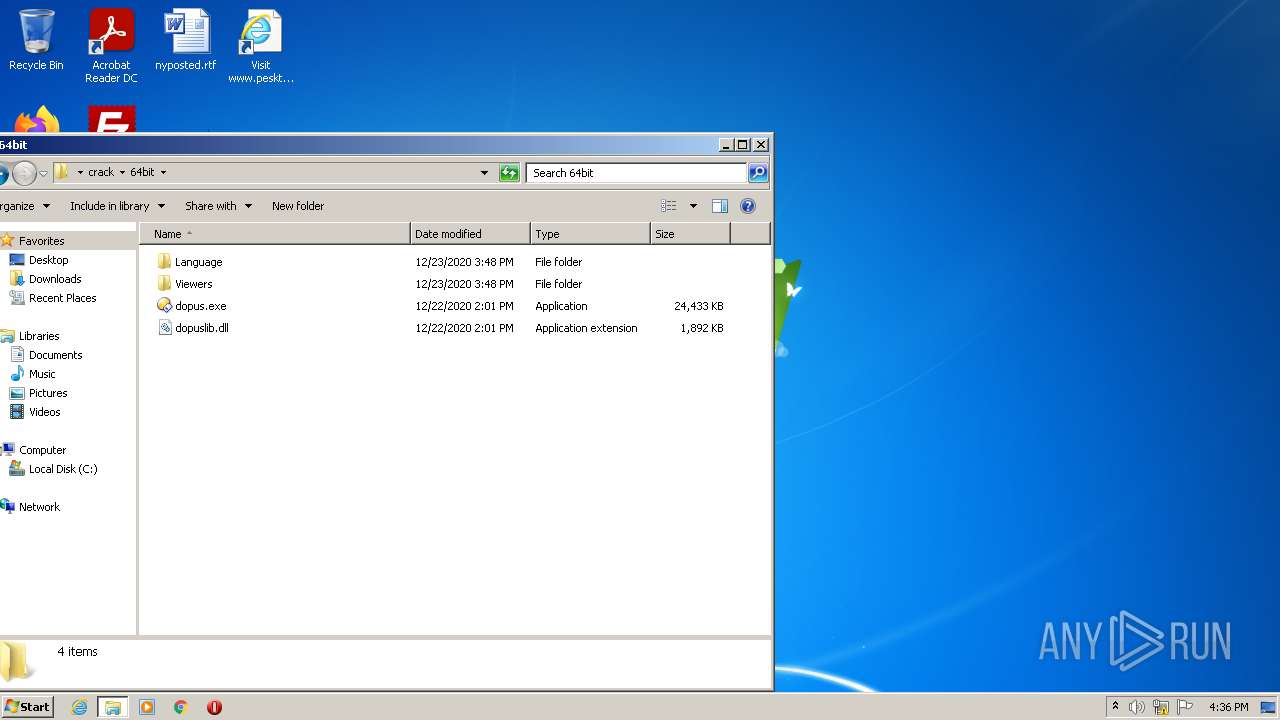Open Windows Media Player from taskbar

[147, 707]
